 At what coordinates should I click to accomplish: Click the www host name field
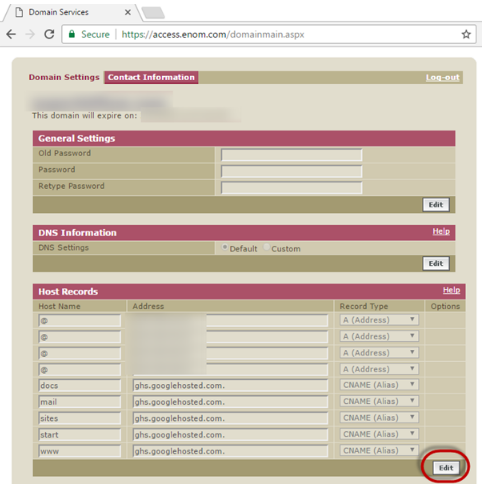tap(79, 451)
